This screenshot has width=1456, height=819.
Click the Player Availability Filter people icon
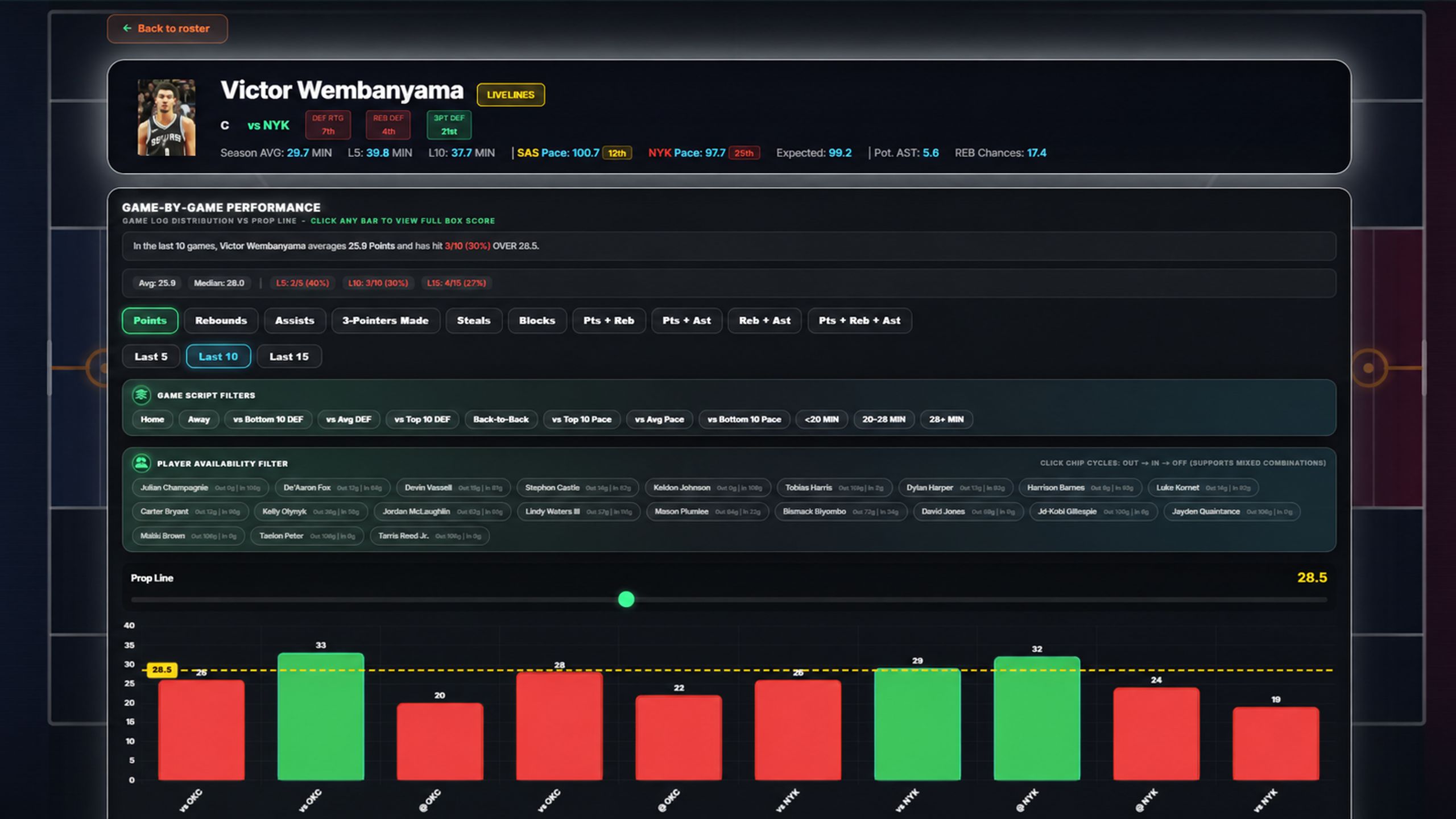[x=141, y=463]
